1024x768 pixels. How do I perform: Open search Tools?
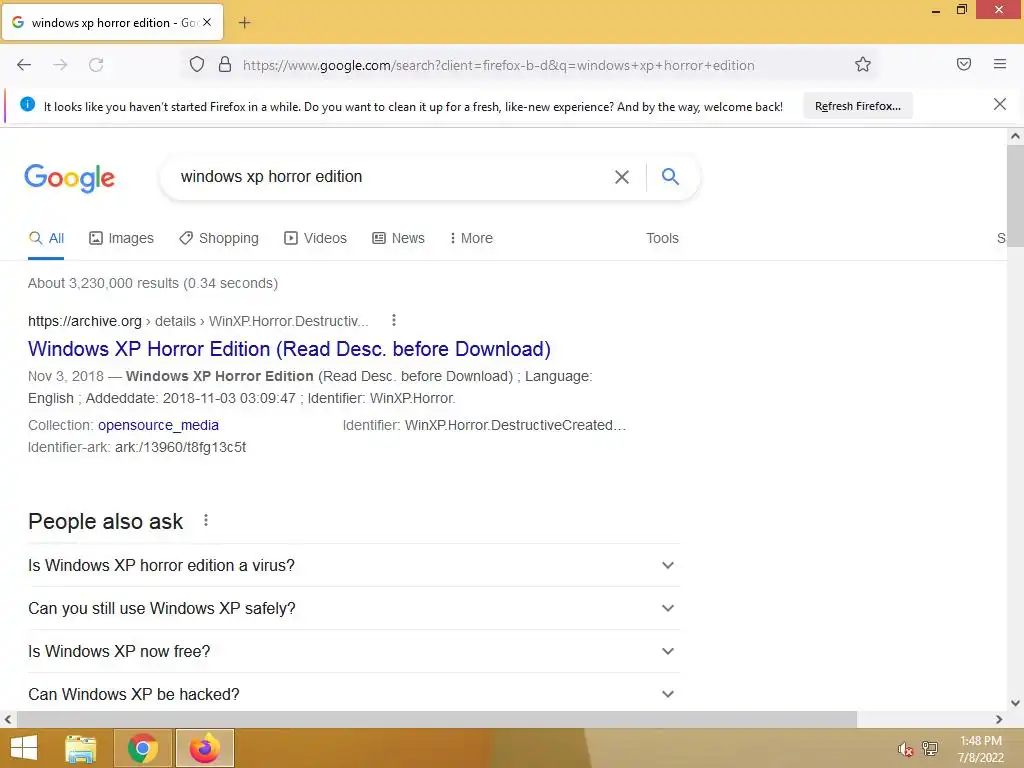pos(662,238)
